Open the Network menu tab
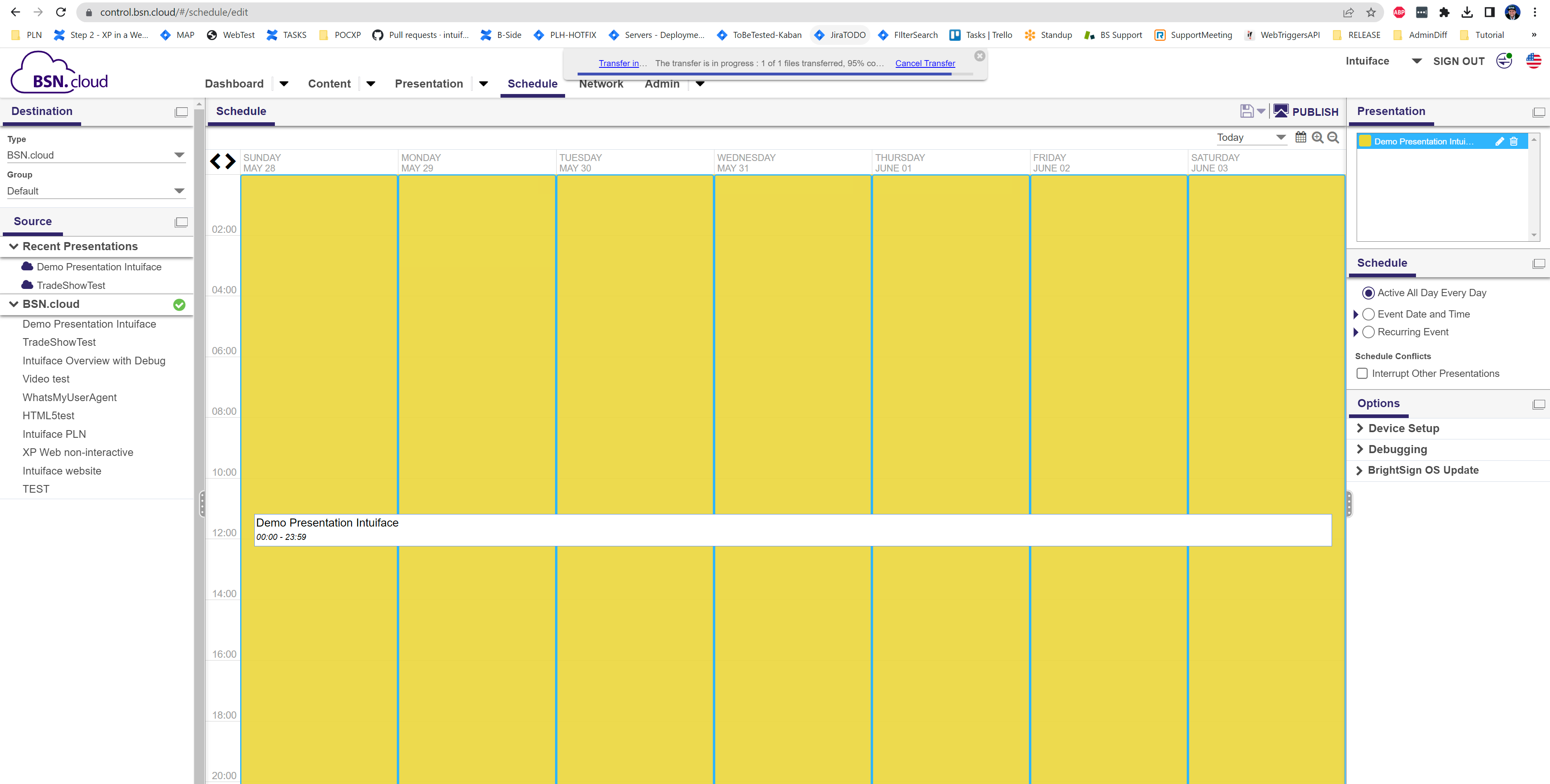 coord(601,84)
